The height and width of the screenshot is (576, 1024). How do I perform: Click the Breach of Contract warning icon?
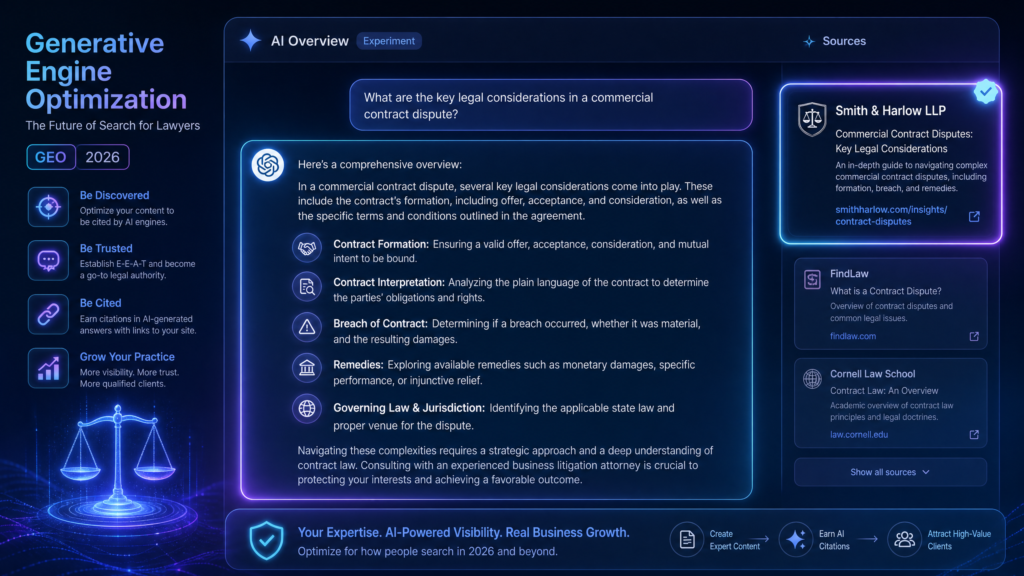pos(307,327)
